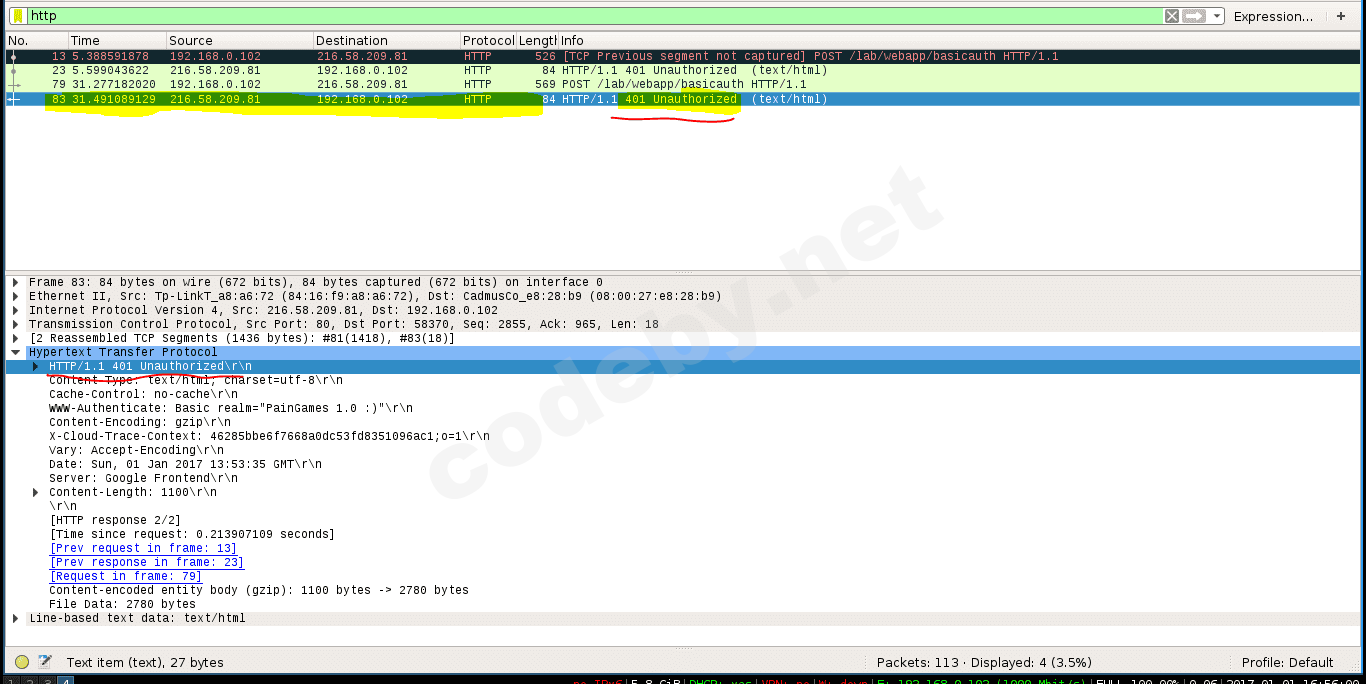Expand the Ethernet II tree node
The height and width of the screenshot is (684, 1366).
(x=16, y=297)
